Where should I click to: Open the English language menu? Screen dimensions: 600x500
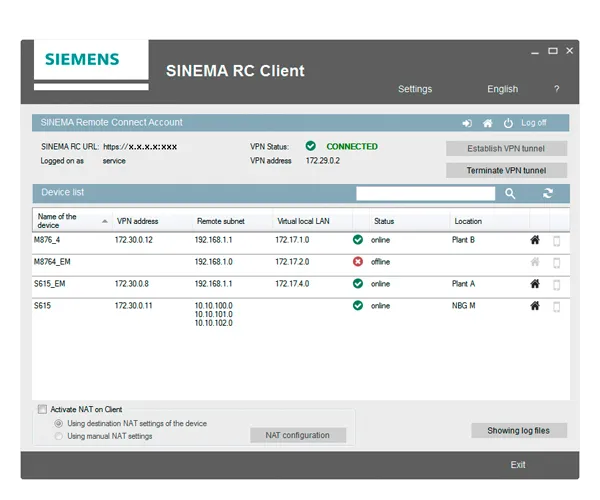502,89
